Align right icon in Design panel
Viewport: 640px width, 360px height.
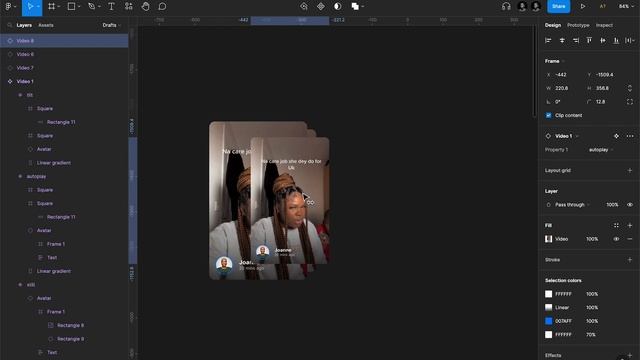pyautogui.click(x=576, y=40)
